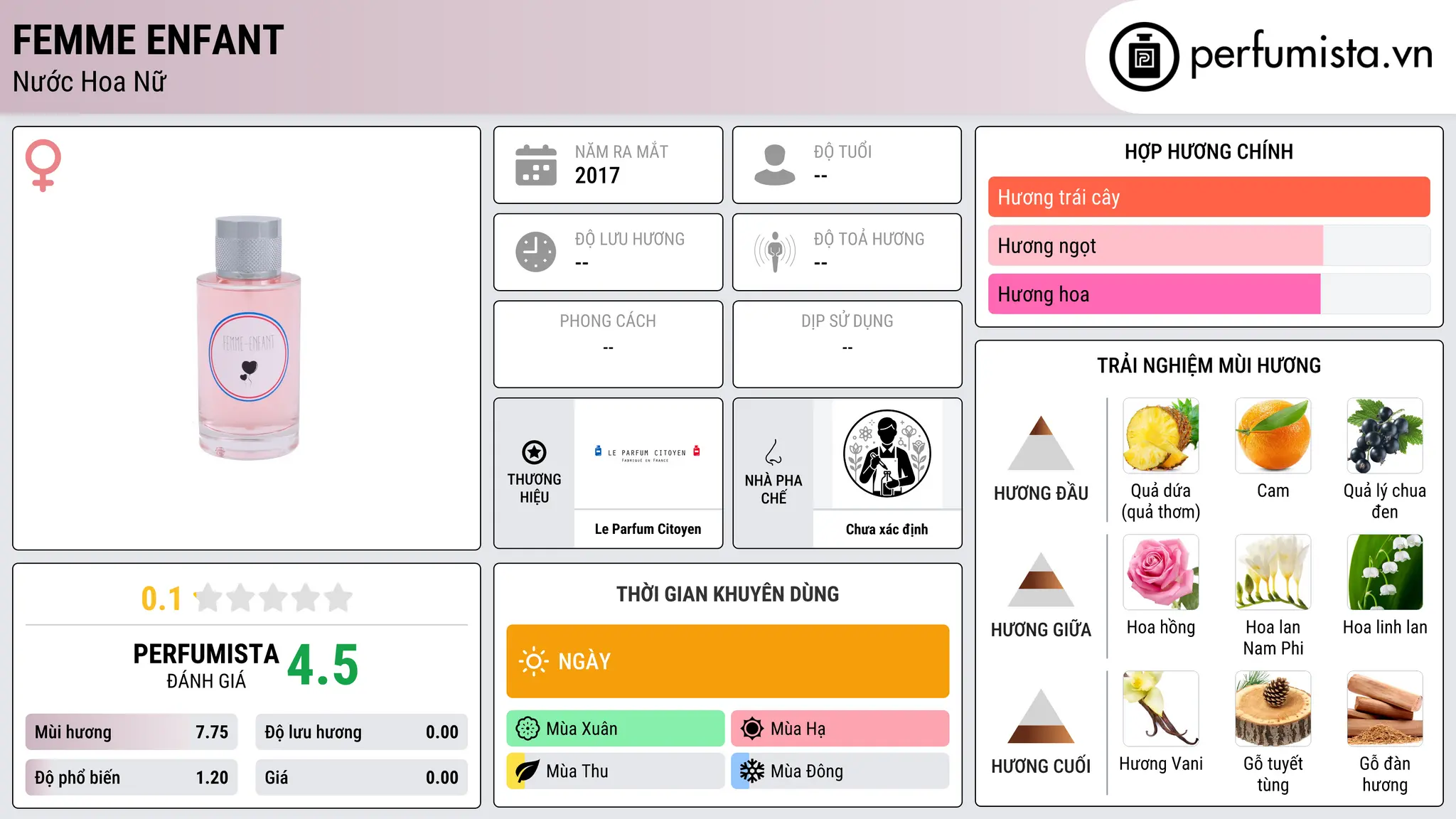1456x819 pixels.
Task: Click the launch year 2017
Action: (597, 176)
